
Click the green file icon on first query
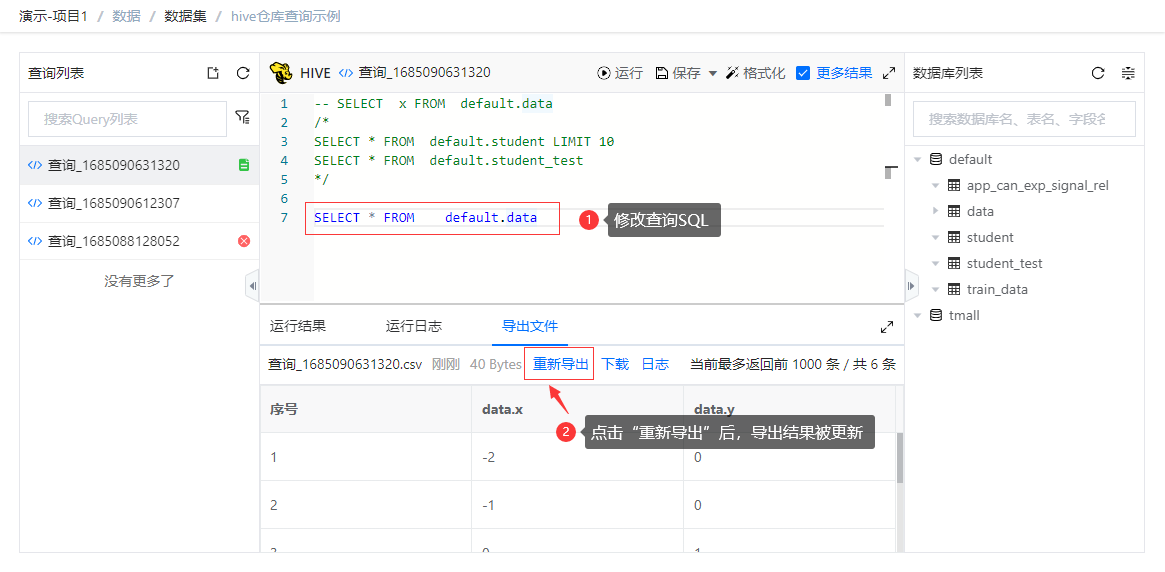[x=244, y=165]
